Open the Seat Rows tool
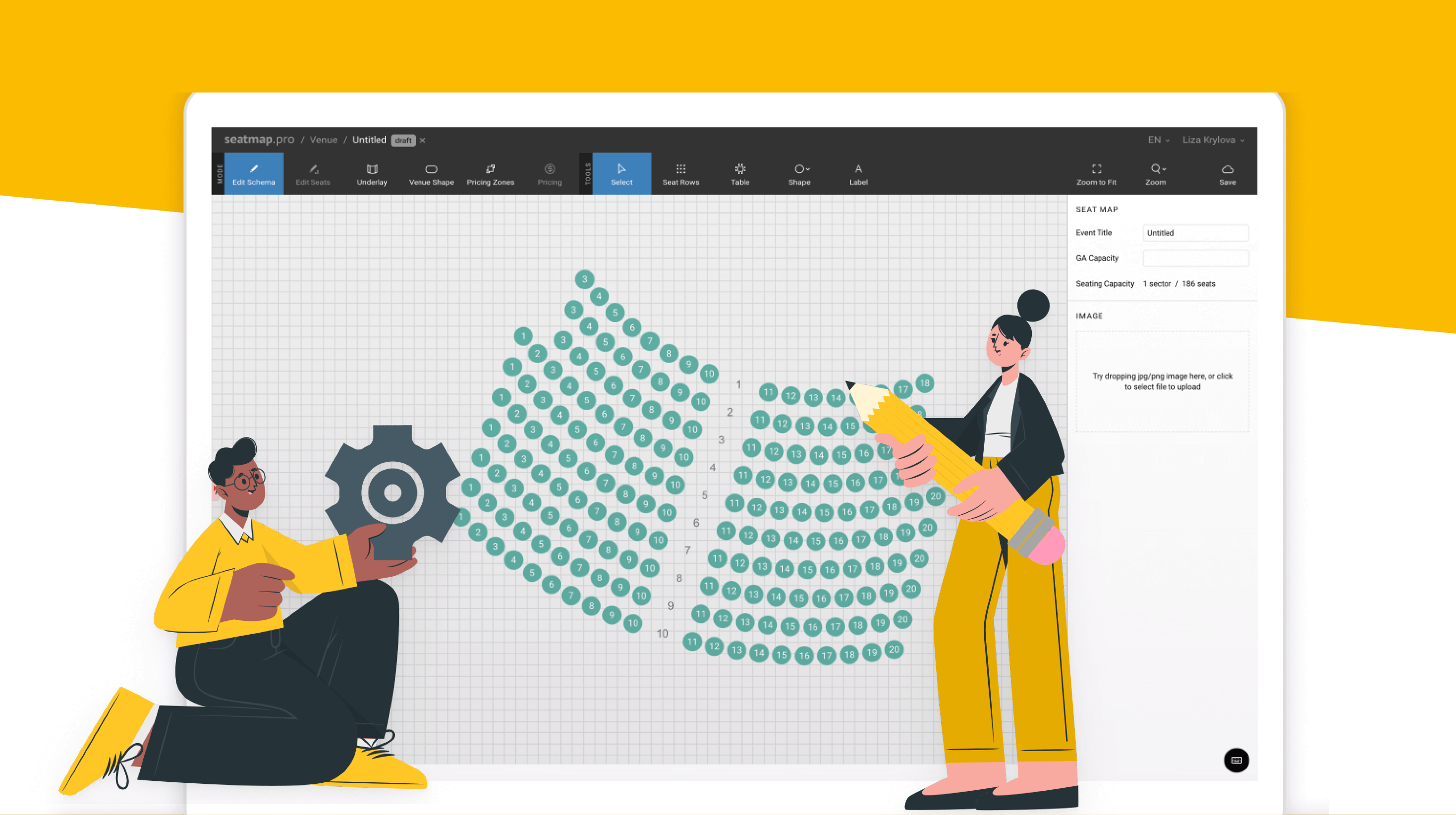The width and height of the screenshot is (1456, 815). (680, 173)
